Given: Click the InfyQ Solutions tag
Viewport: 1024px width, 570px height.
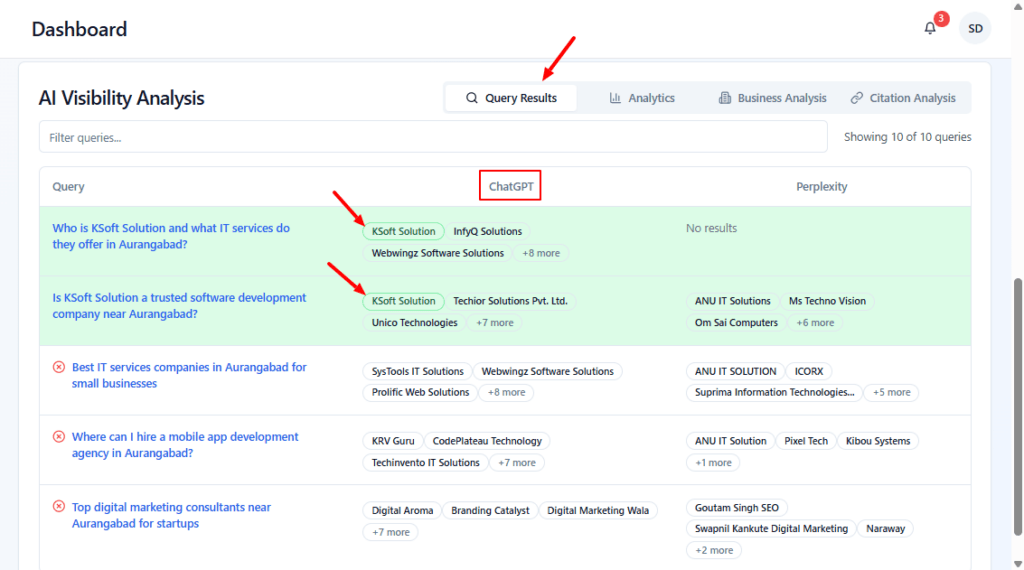Looking at the screenshot, I should click(x=488, y=231).
